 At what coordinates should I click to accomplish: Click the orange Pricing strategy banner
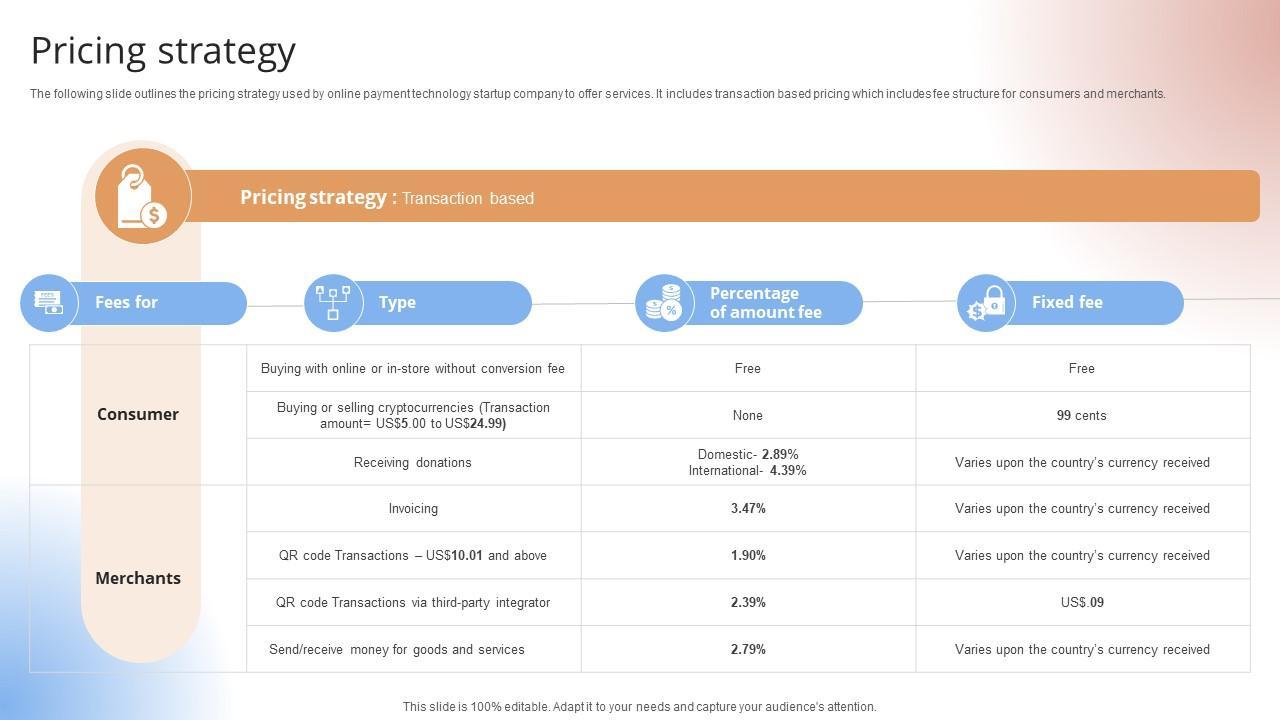[x=720, y=197]
